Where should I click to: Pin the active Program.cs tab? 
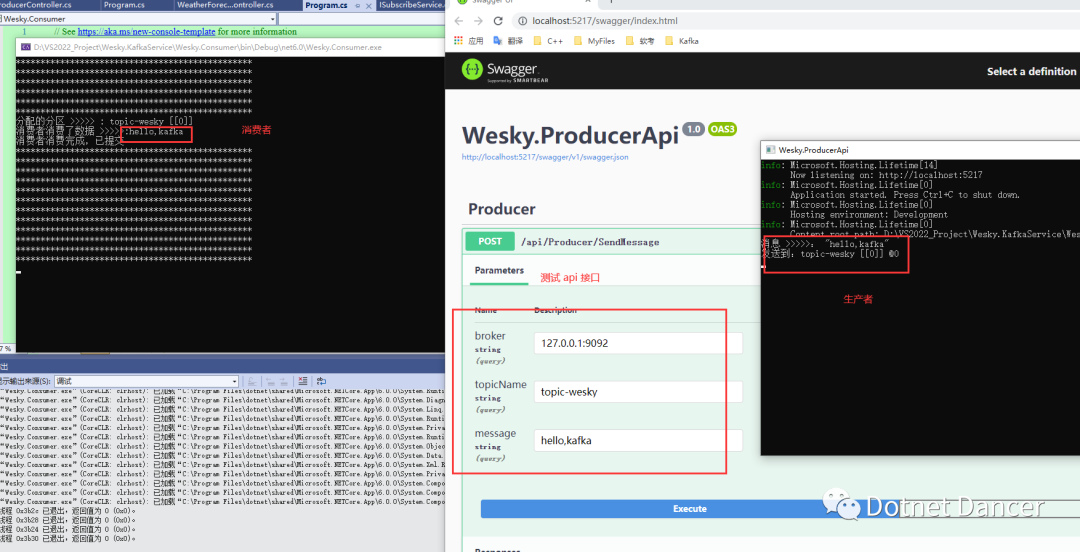tap(357, 5)
